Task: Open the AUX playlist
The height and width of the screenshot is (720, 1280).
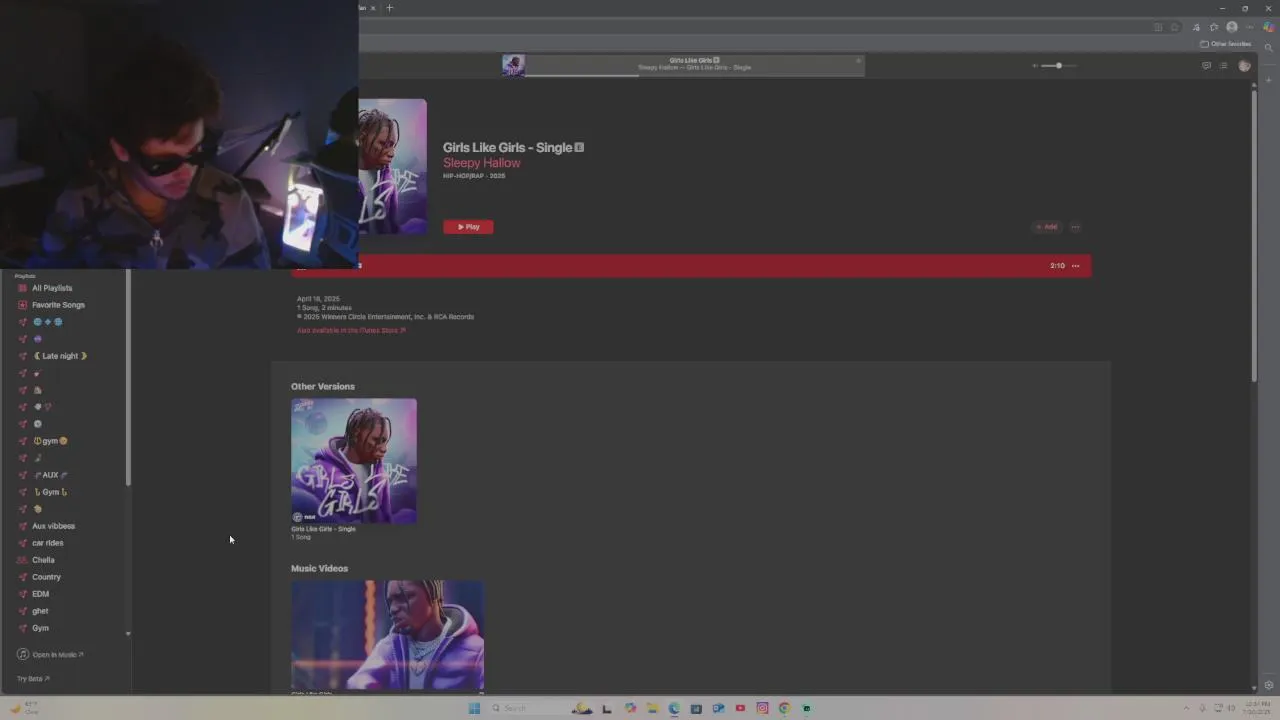Action: click(x=51, y=475)
